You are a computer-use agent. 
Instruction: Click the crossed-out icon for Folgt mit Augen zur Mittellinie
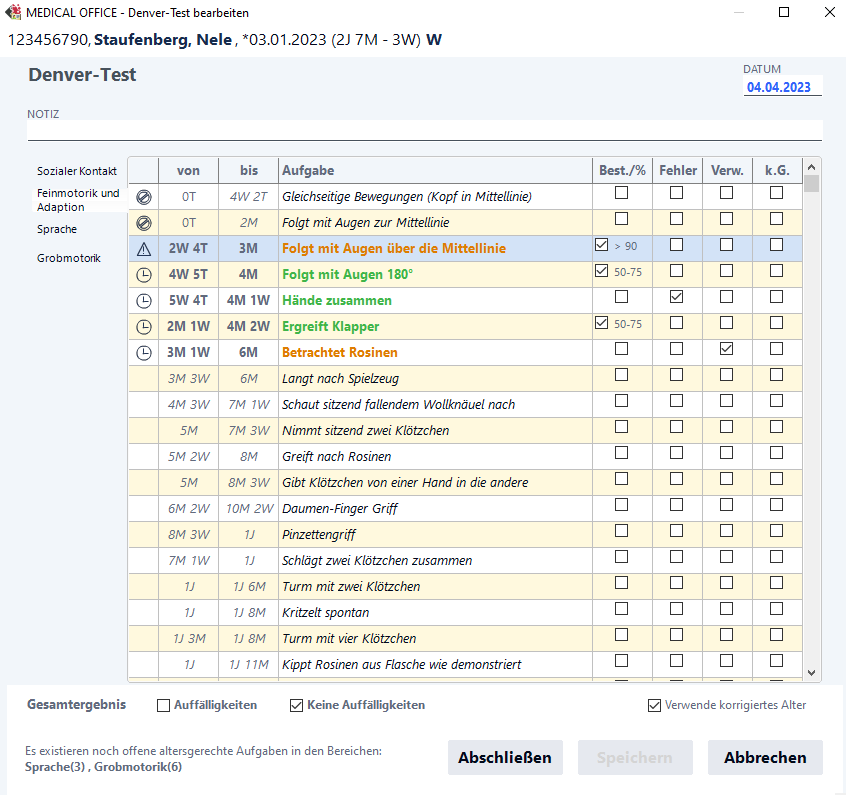143,223
